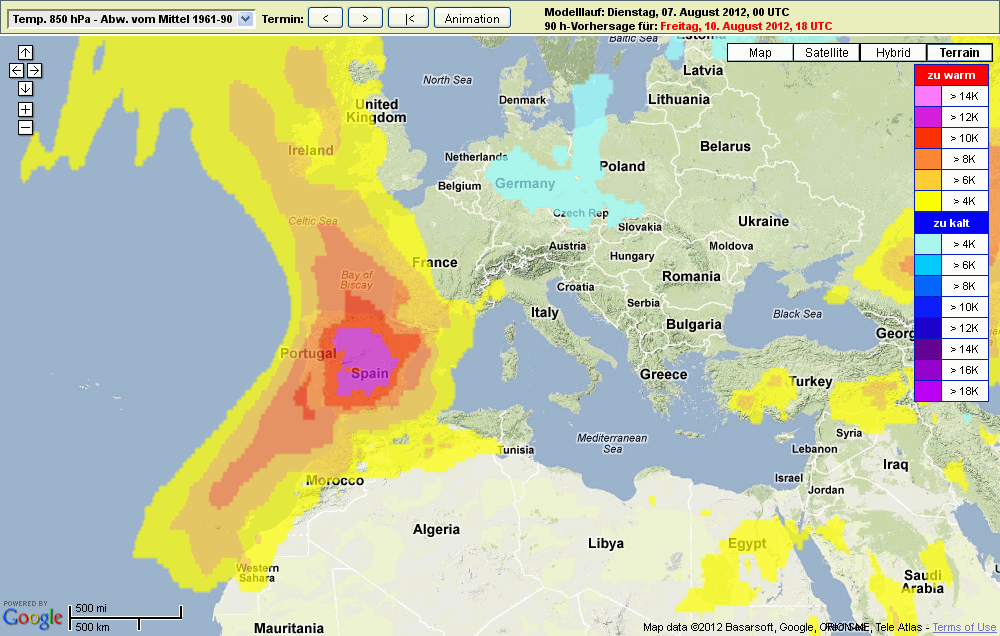Viewport: 1000px width, 636px height.
Task: Open the Terms of Use link
Action: (964, 627)
